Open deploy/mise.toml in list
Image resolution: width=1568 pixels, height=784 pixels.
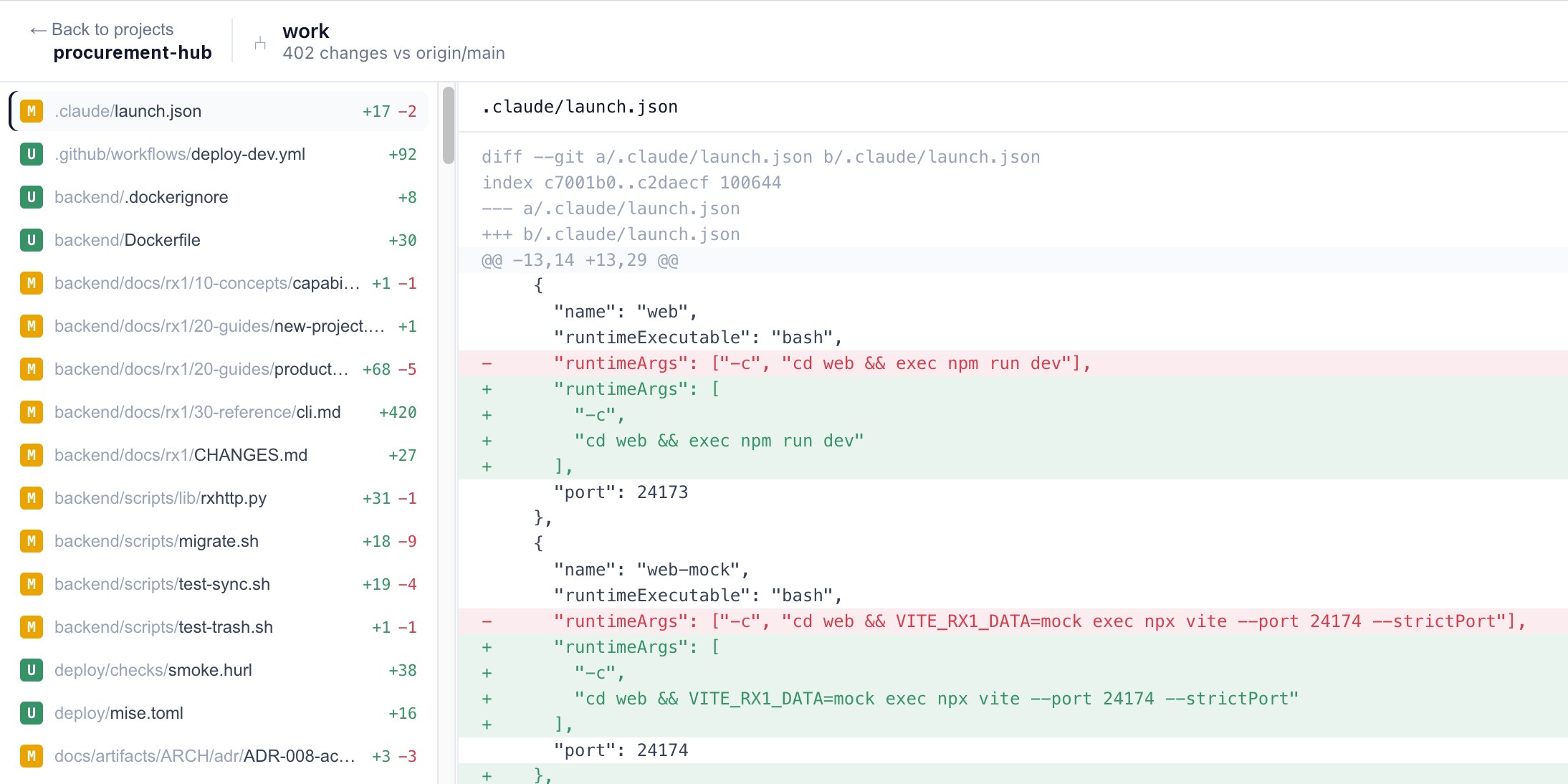point(219,713)
